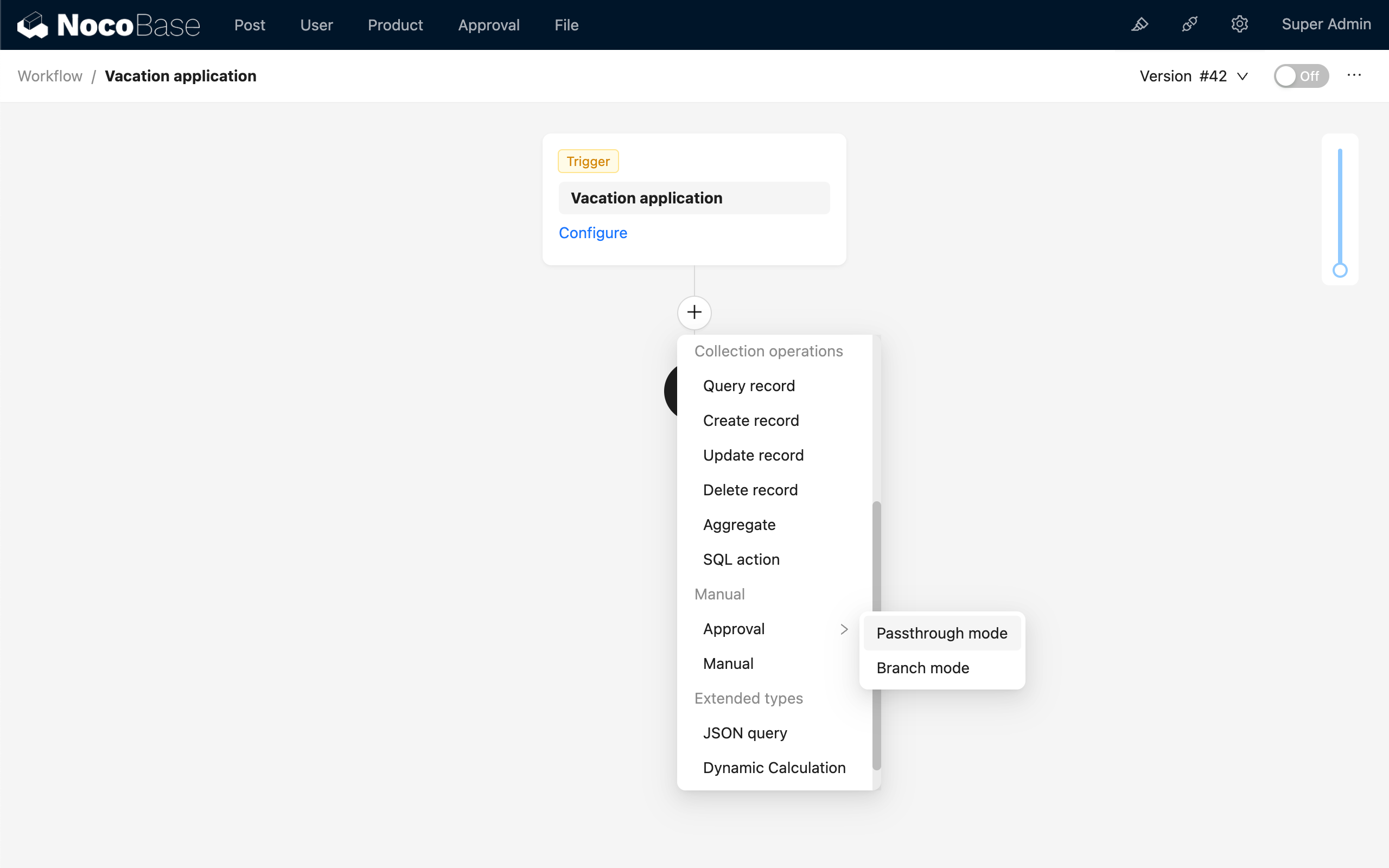This screenshot has height=868, width=1389.
Task: Open the Vacation application trigger field
Action: pos(693,197)
